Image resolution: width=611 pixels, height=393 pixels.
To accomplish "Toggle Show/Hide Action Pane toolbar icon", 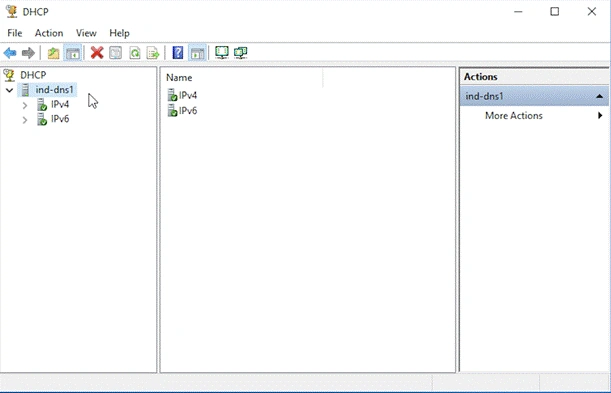I will click(197, 53).
